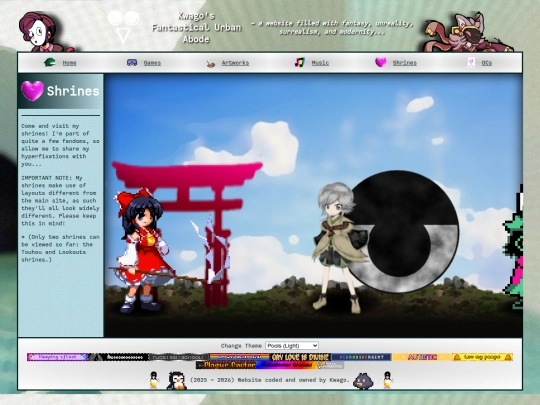The image size is (540, 405).
Task: Click the game controller Games icon
Action: point(132,62)
